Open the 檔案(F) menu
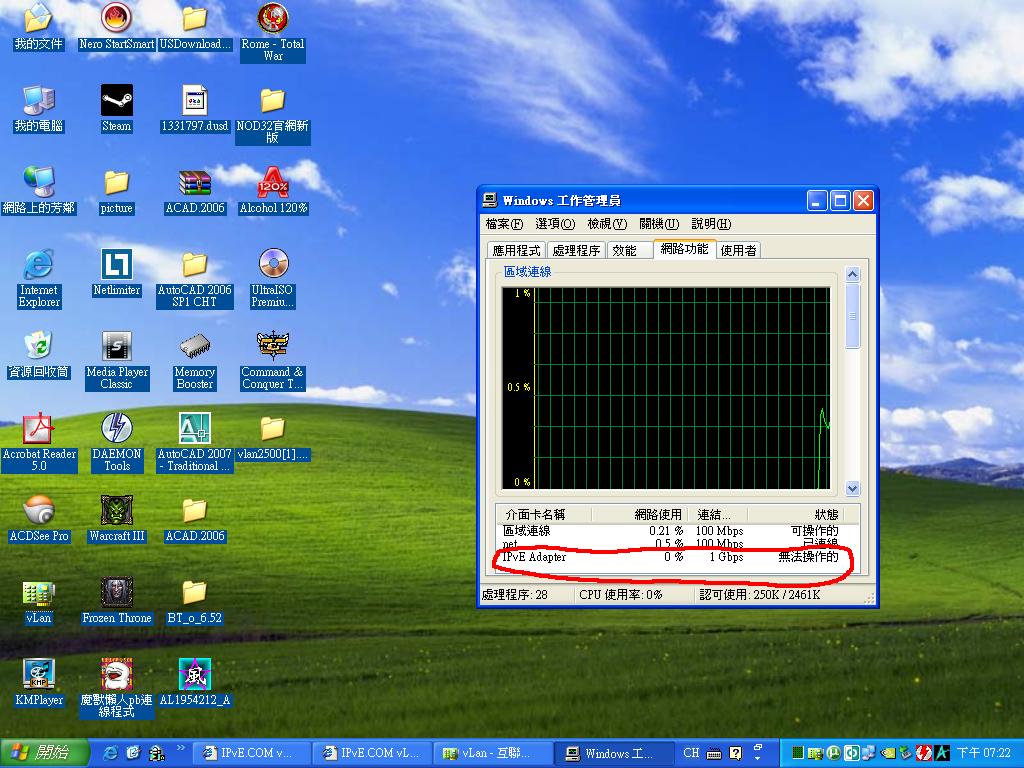The width and height of the screenshot is (1024, 768). pos(504,224)
